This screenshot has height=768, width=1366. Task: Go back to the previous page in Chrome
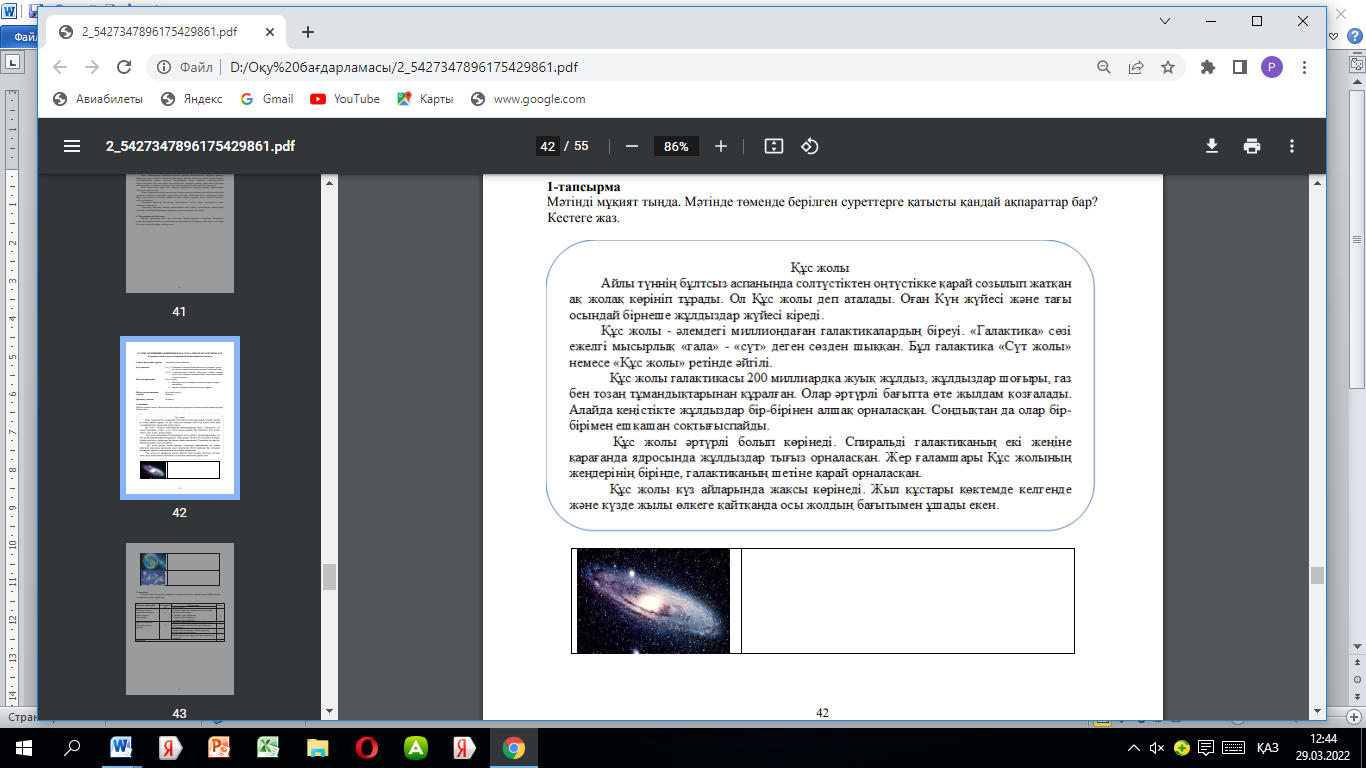(x=60, y=67)
